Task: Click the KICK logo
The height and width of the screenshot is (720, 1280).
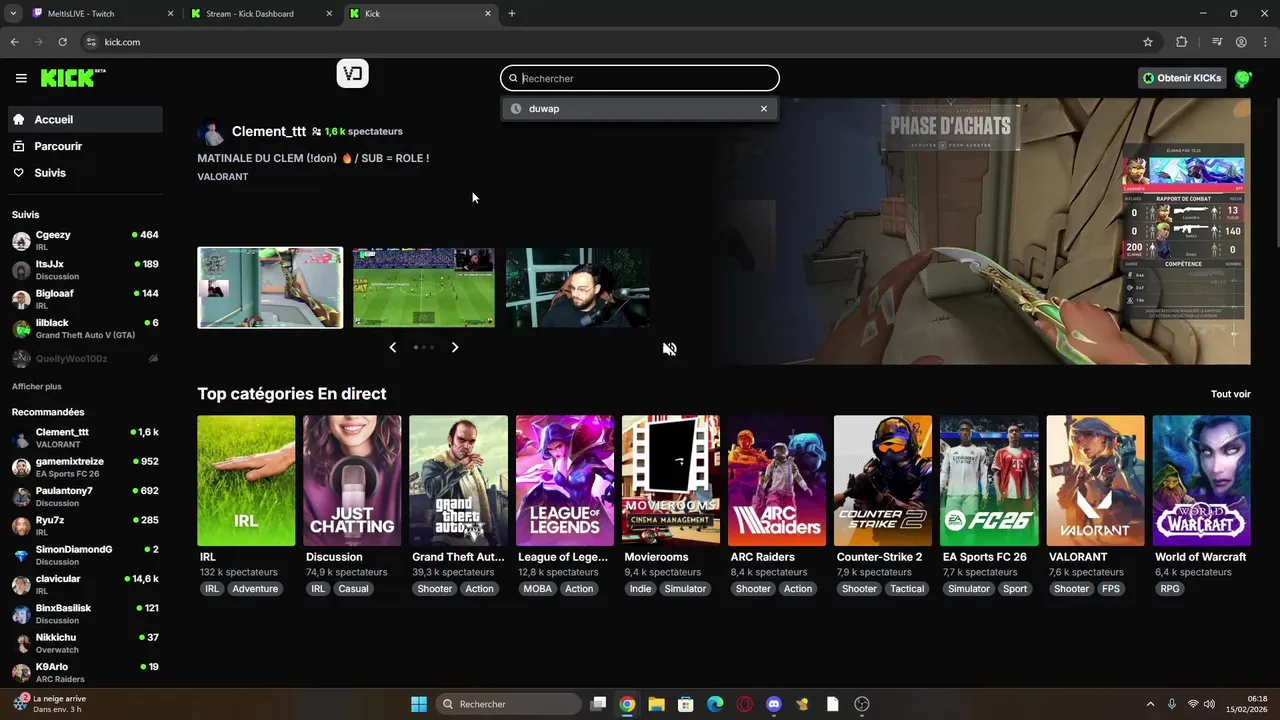Action: coord(73,78)
